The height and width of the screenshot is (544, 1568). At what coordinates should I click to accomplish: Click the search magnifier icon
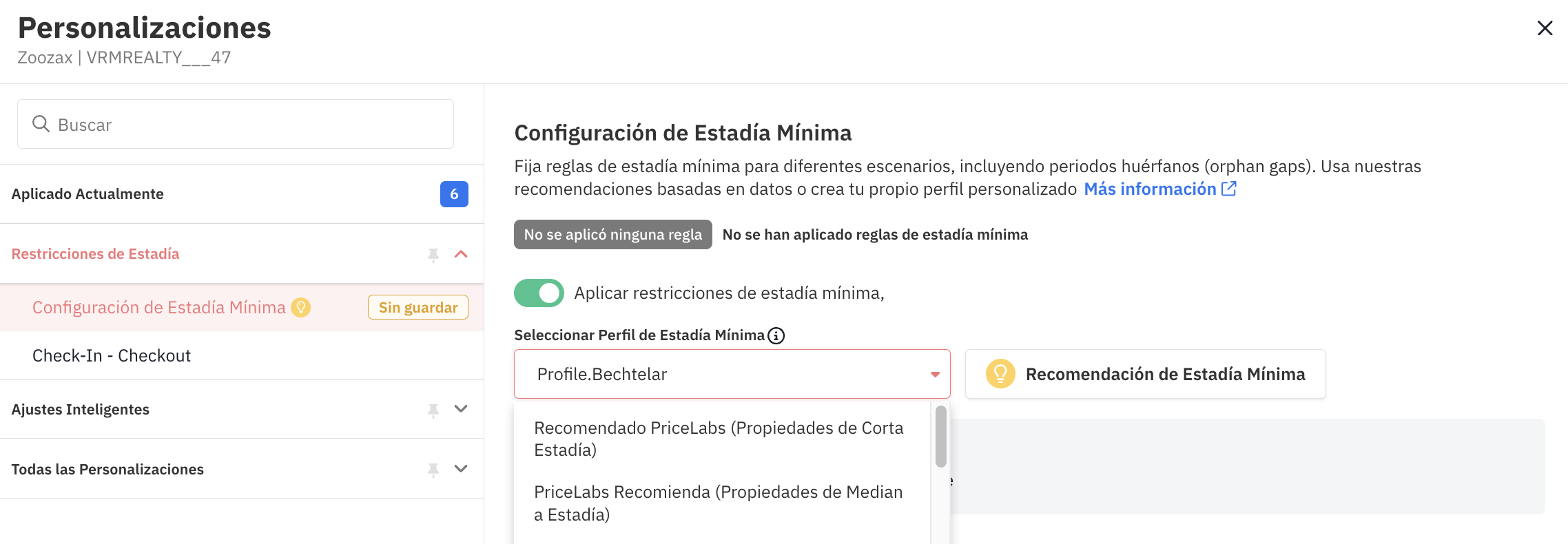click(41, 124)
